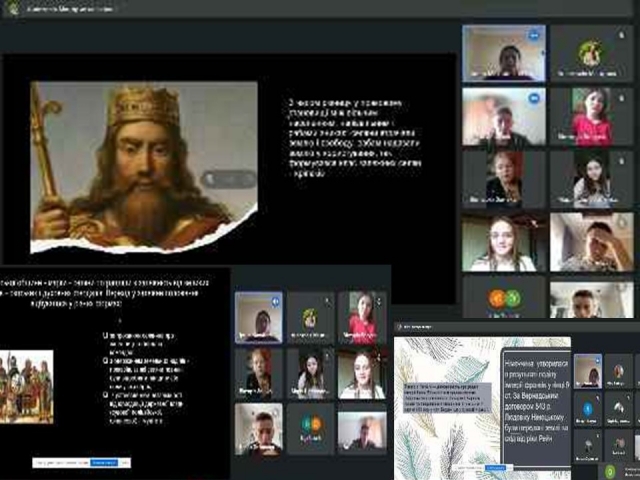Select the boy's tile in the bottom-left window's last row
The width and height of the screenshot is (640, 480).
258,429
